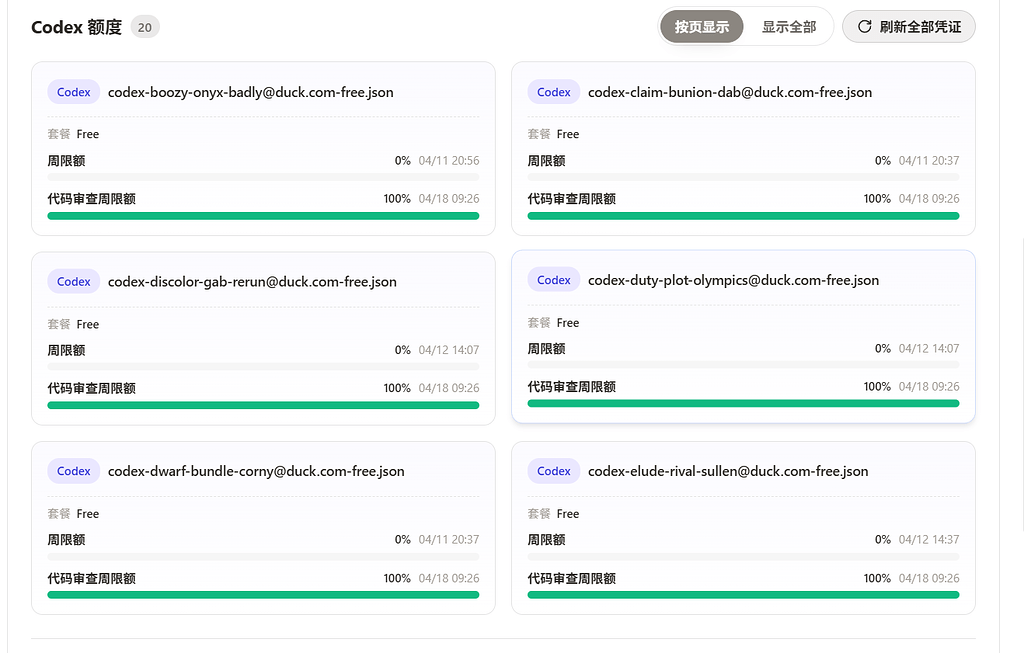Click 周限额 progress bar on dwarf-bundle-corny card

(263, 556)
